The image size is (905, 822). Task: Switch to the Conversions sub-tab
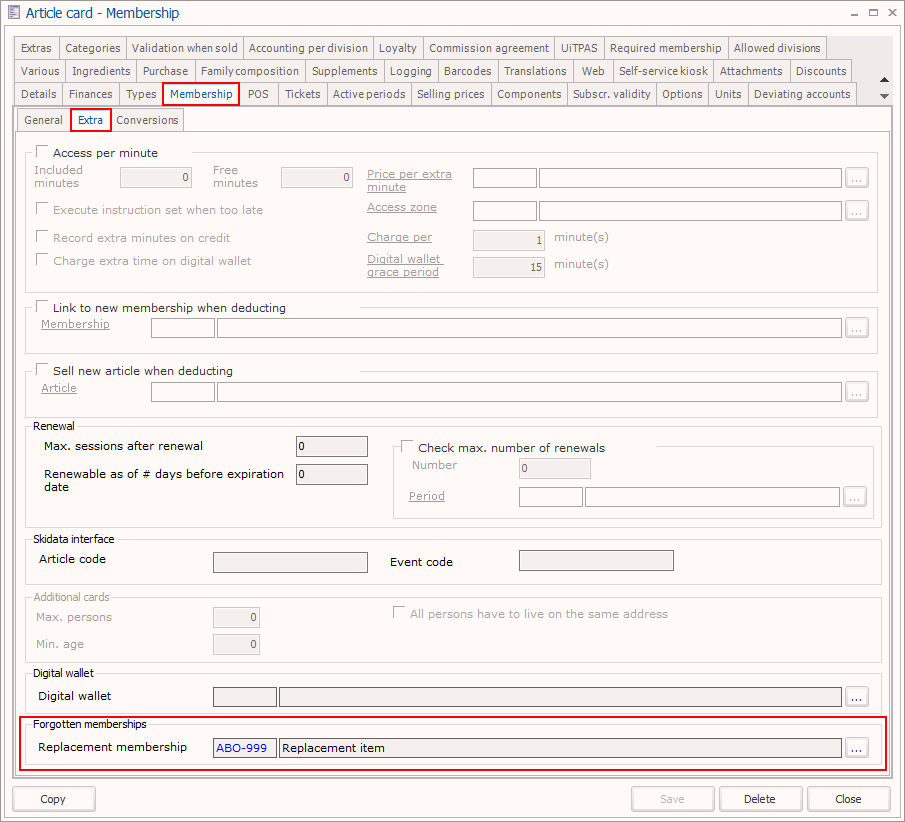point(147,120)
